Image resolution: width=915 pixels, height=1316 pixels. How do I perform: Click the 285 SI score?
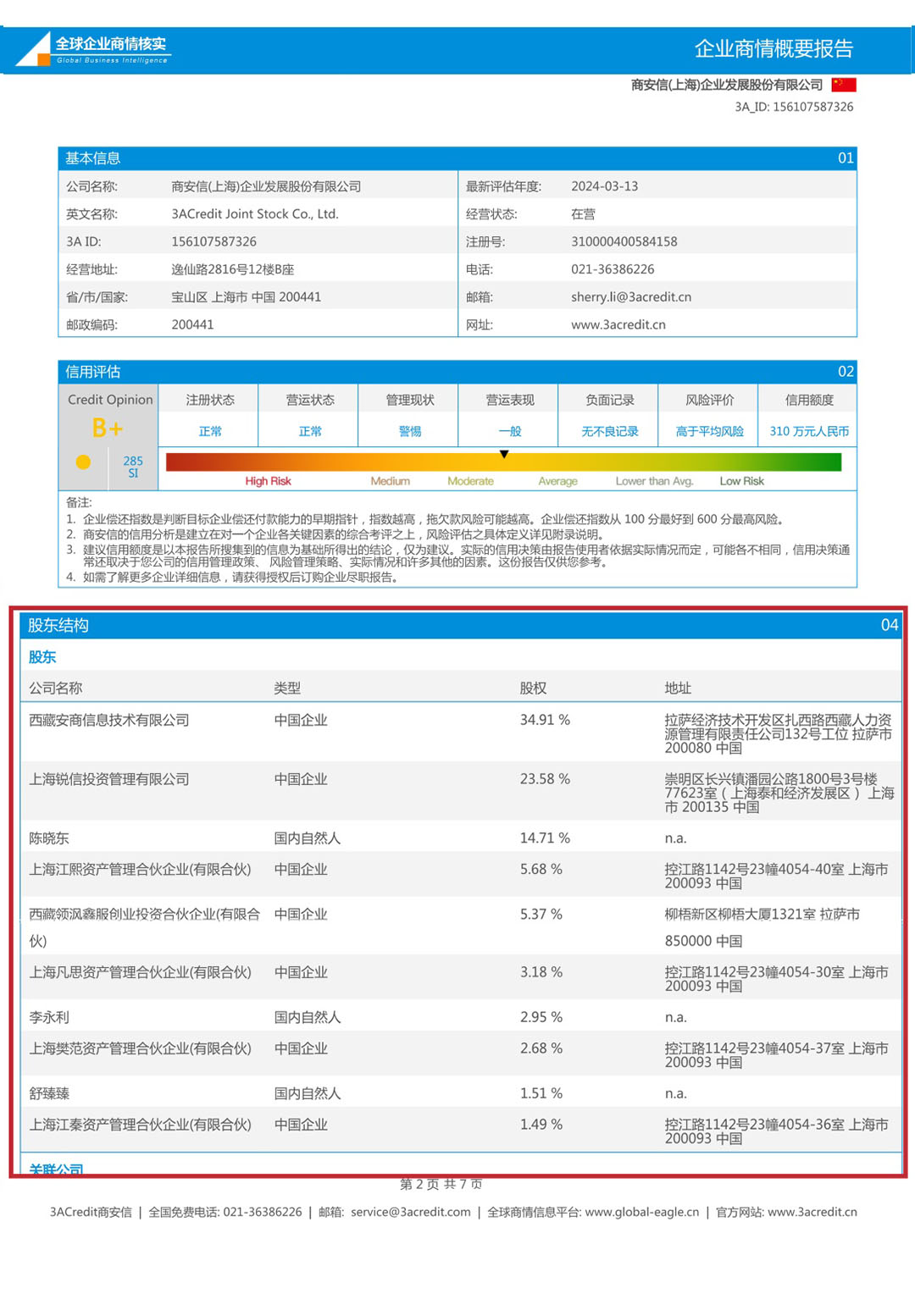tap(133, 467)
